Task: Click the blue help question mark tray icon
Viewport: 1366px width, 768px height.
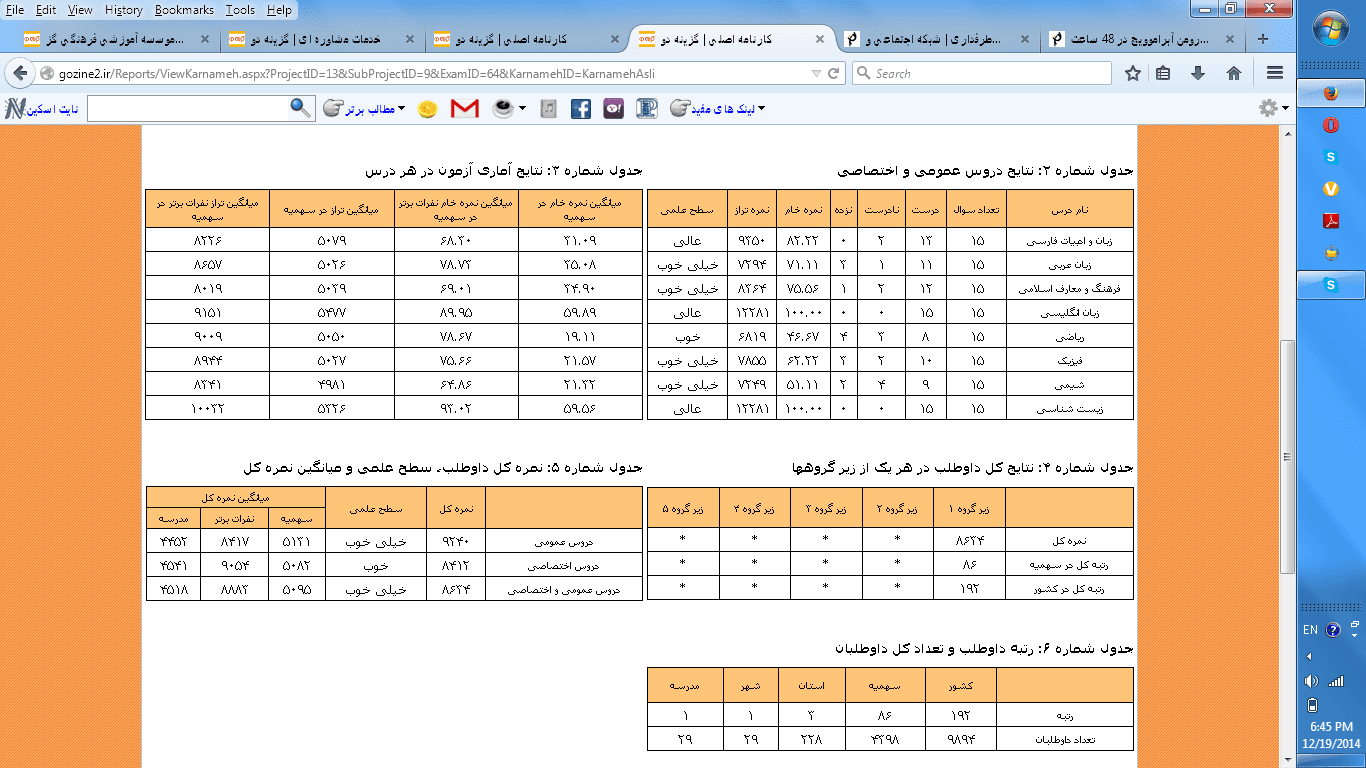Action: pos(1333,630)
